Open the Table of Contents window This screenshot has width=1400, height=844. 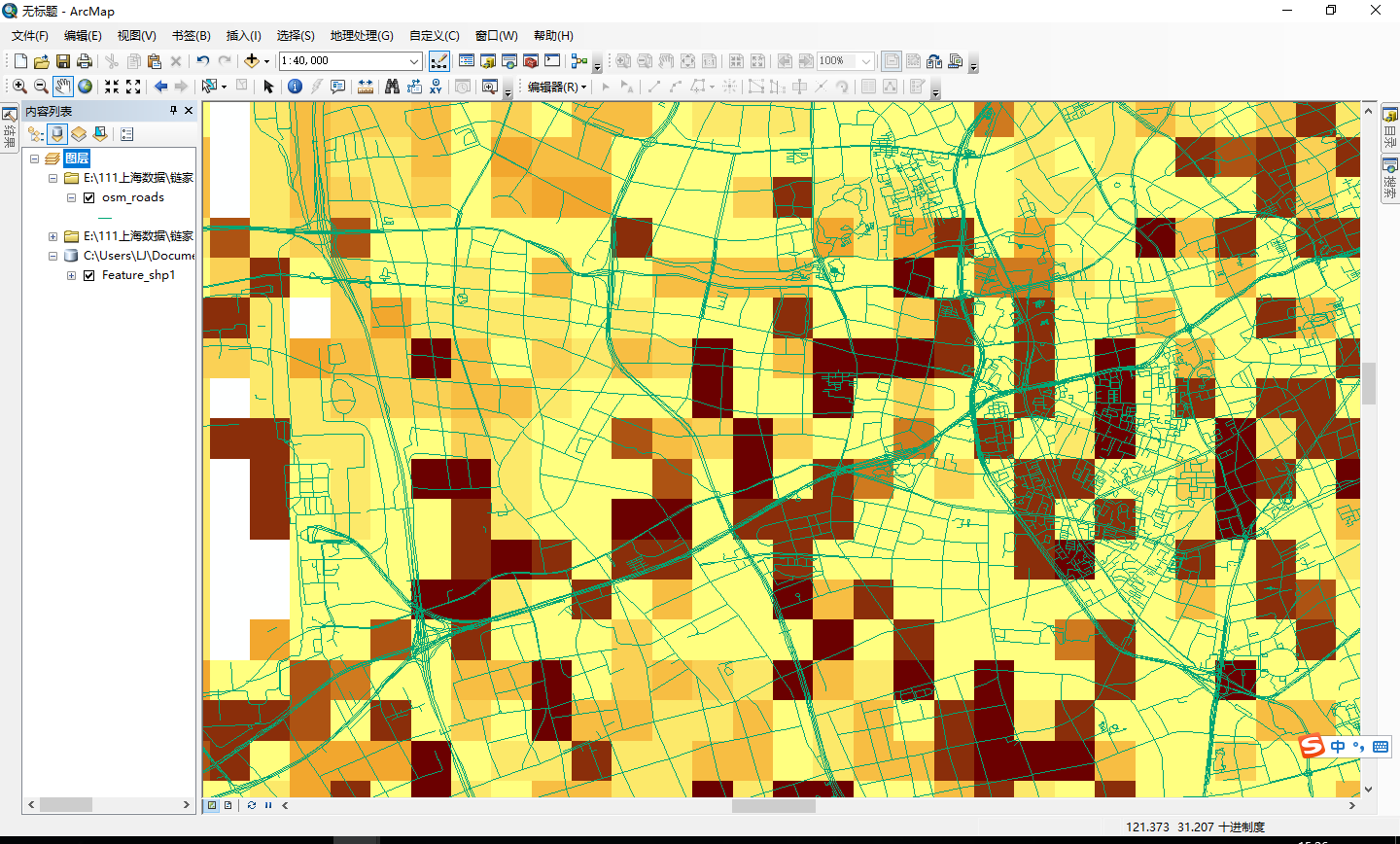(467, 61)
